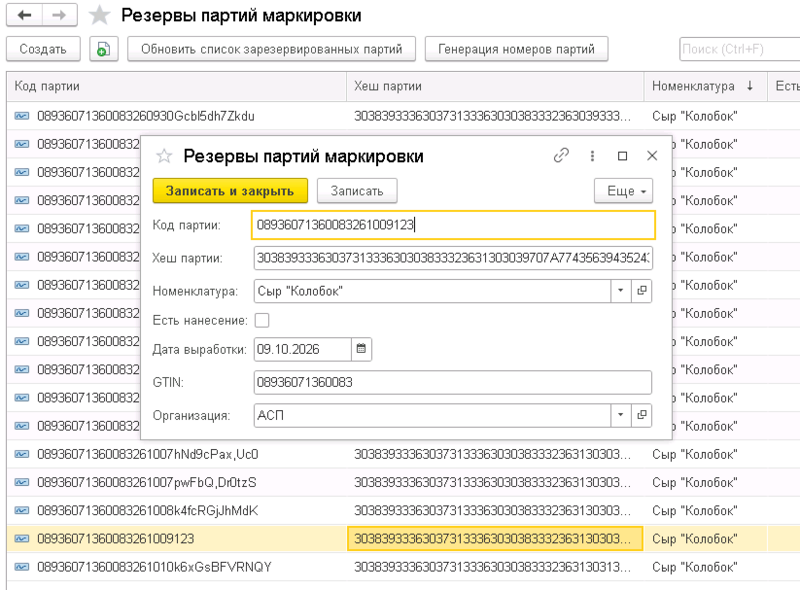
Task: Click АСП in the Организация input field
Action: tap(270, 415)
